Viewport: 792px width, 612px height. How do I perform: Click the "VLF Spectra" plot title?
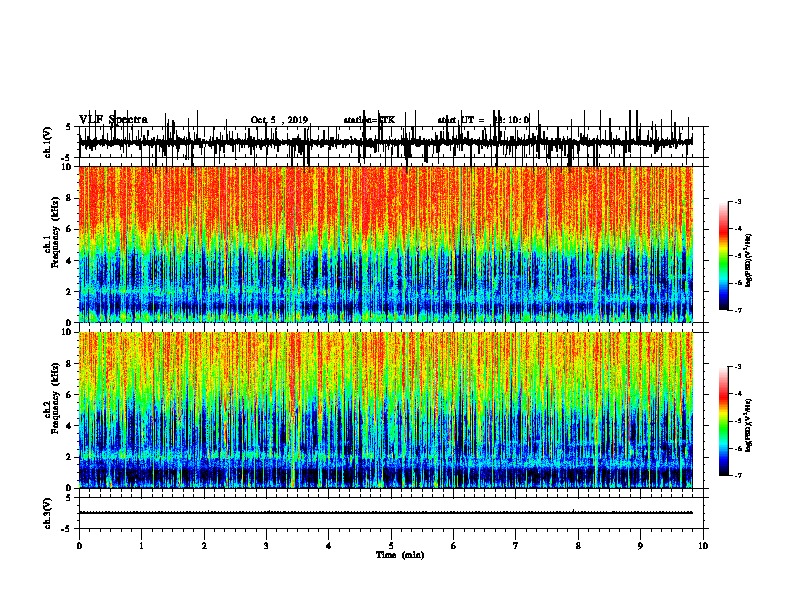(x=113, y=120)
